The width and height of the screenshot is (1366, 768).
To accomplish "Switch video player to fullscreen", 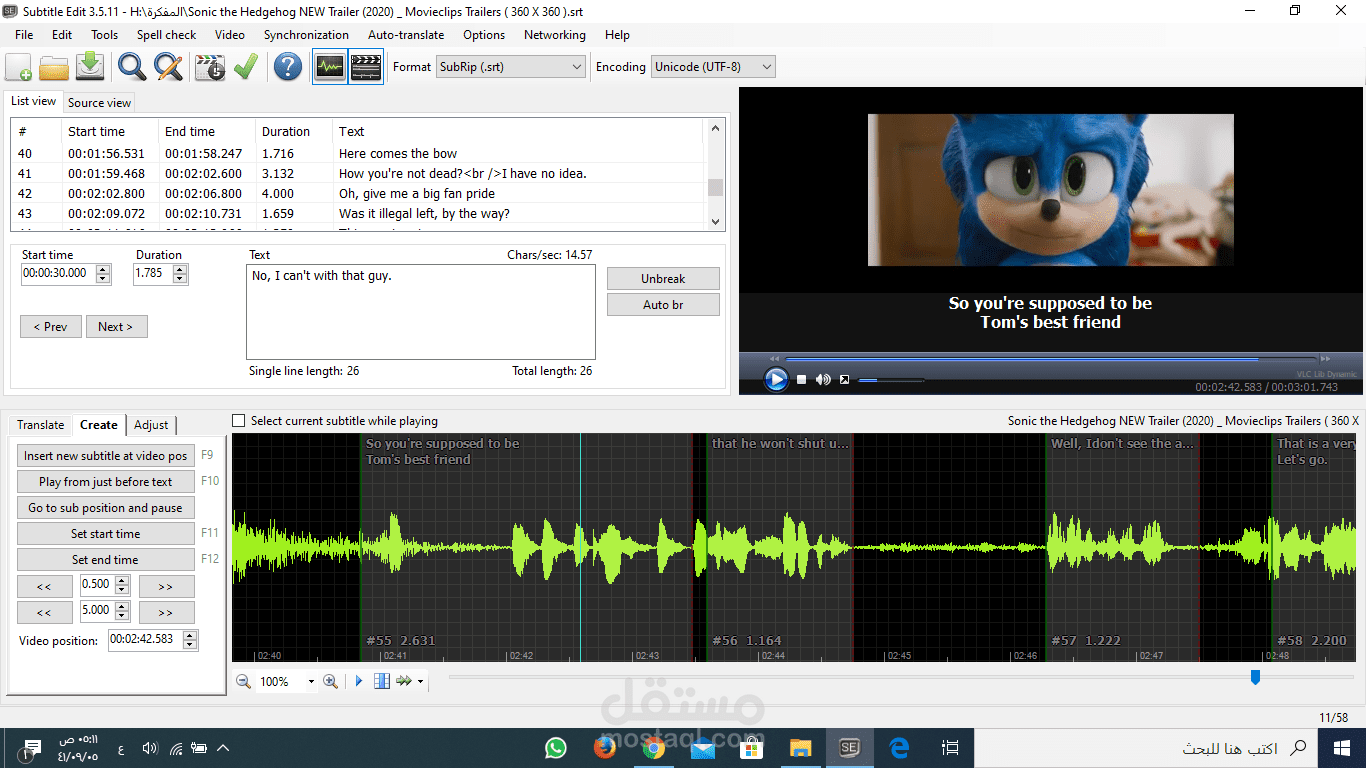I will [845, 380].
